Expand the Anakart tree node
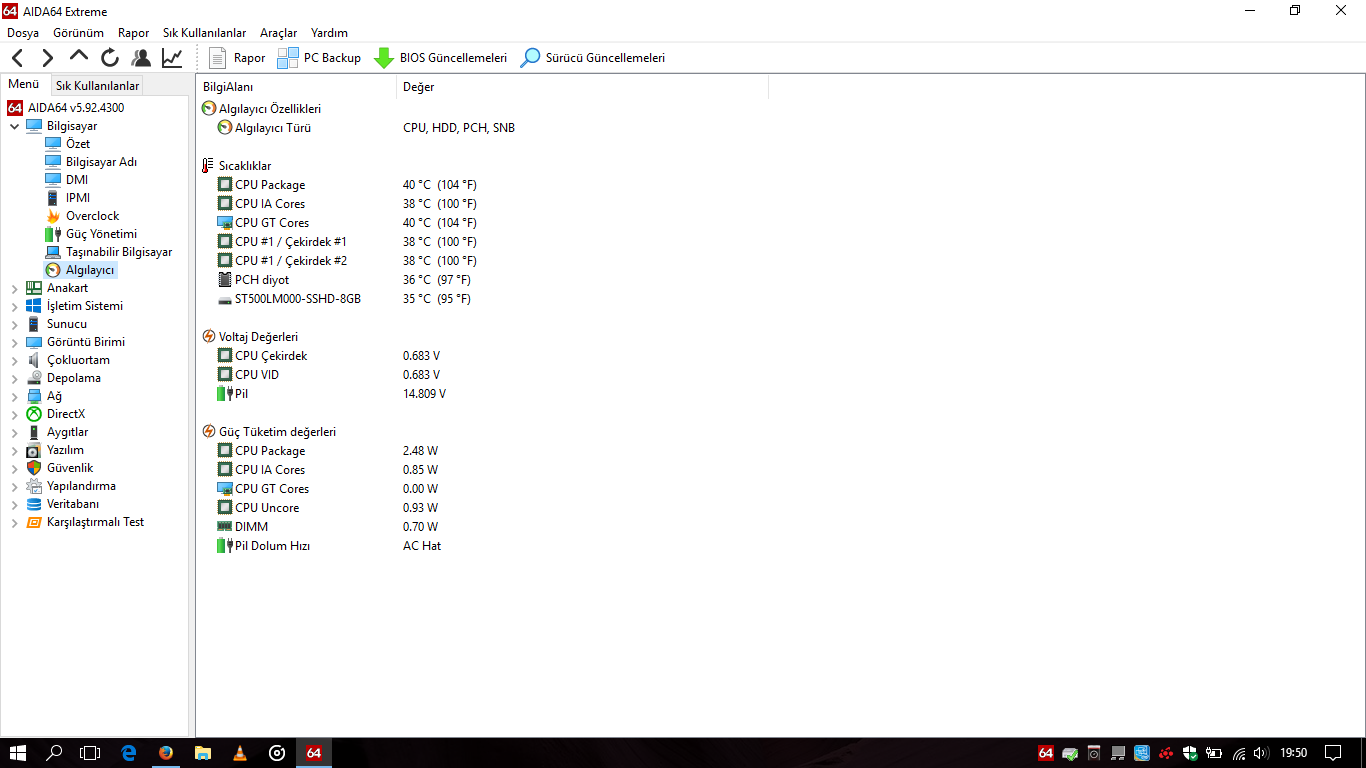The image size is (1366, 768). pyautogui.click(x=14, y=288)
